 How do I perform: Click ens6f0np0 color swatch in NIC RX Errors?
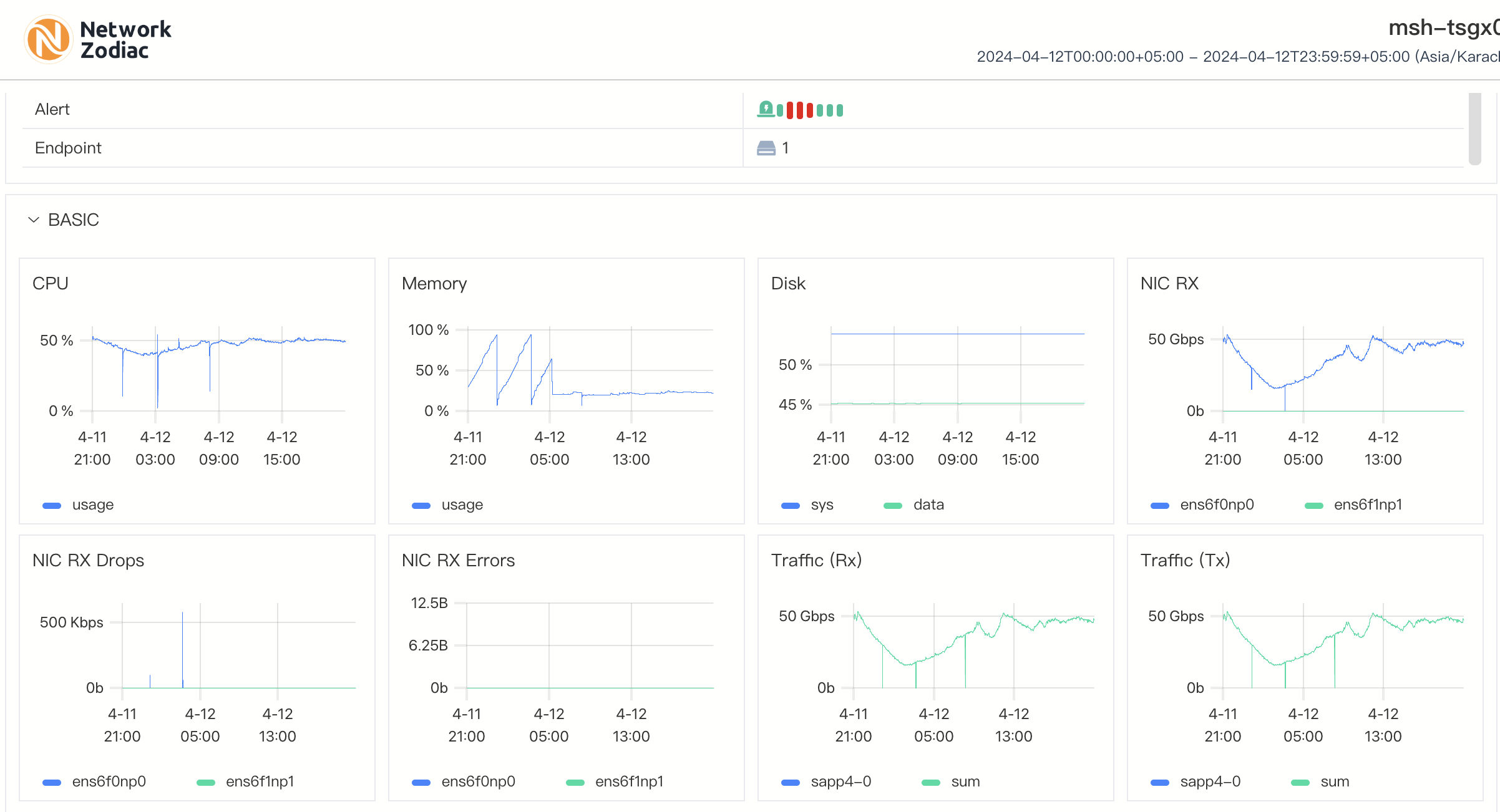(x=421, y=782)
